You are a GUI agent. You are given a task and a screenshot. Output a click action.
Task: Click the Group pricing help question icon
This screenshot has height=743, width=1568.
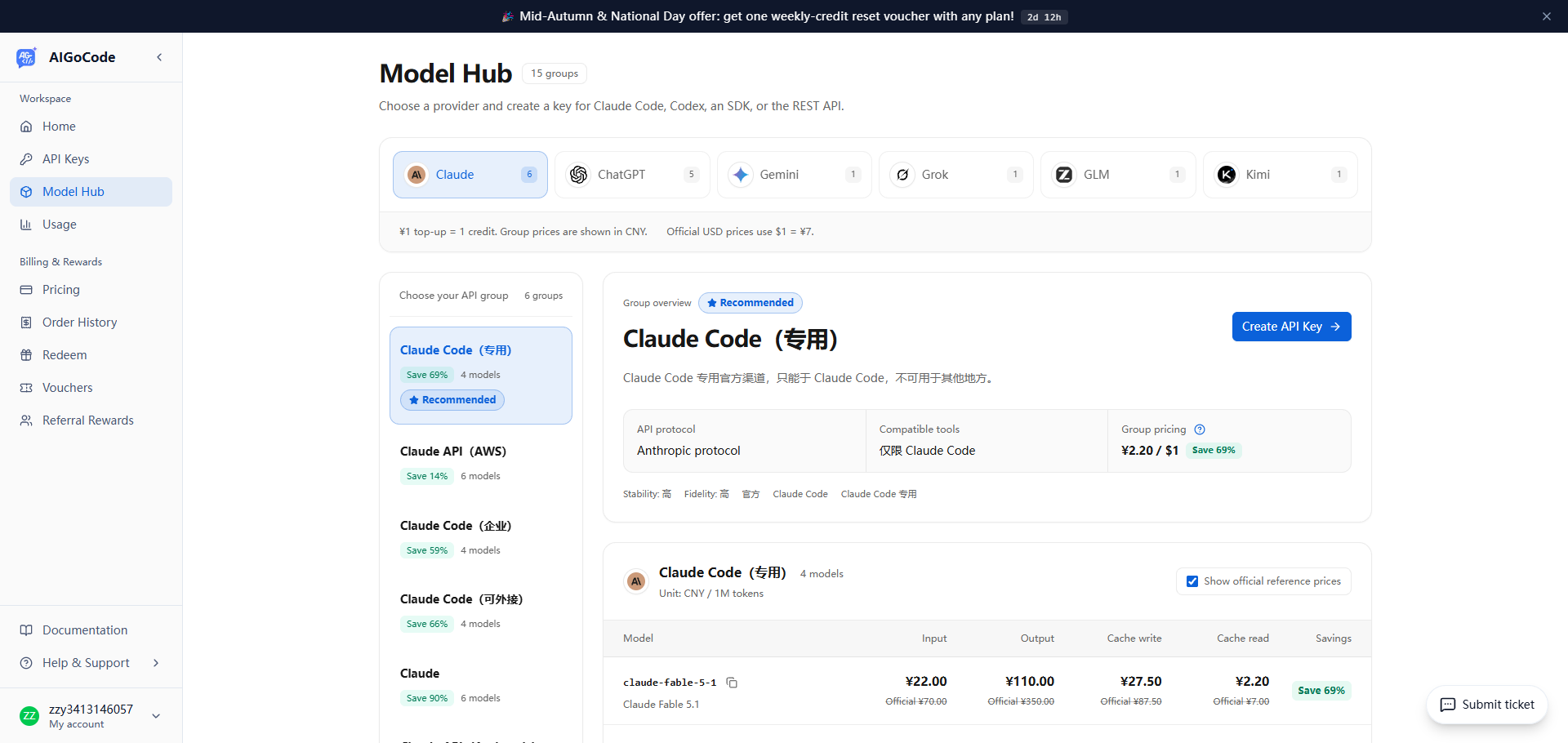[x=1200, y=429]
